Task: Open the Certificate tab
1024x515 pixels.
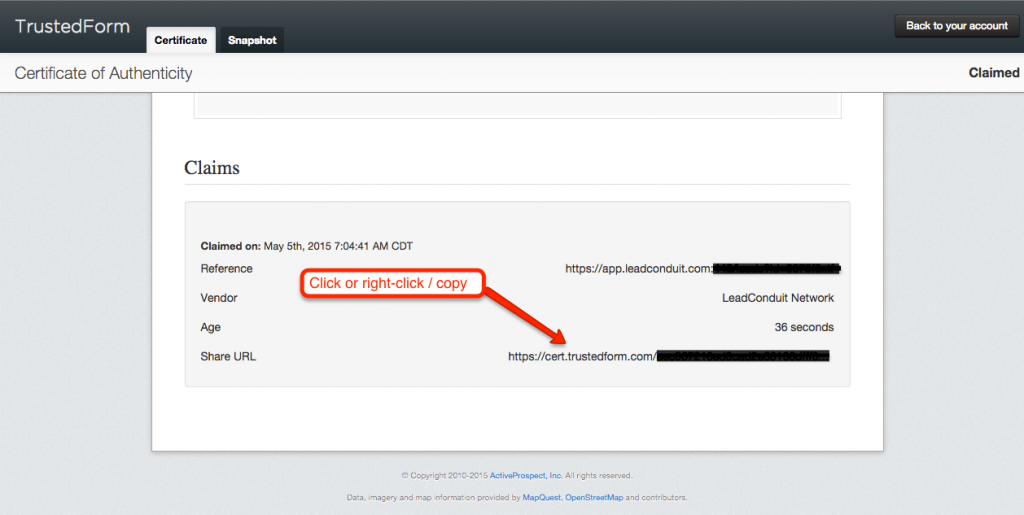Action: pyautogui.click(x=180, y=40)
